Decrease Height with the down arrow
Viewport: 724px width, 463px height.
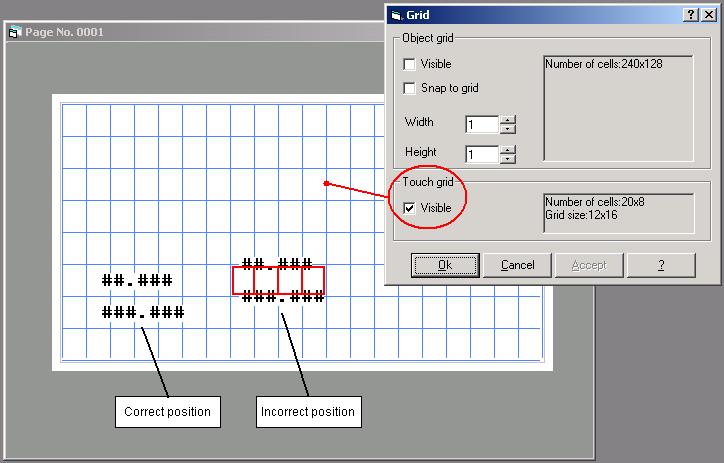508,159
